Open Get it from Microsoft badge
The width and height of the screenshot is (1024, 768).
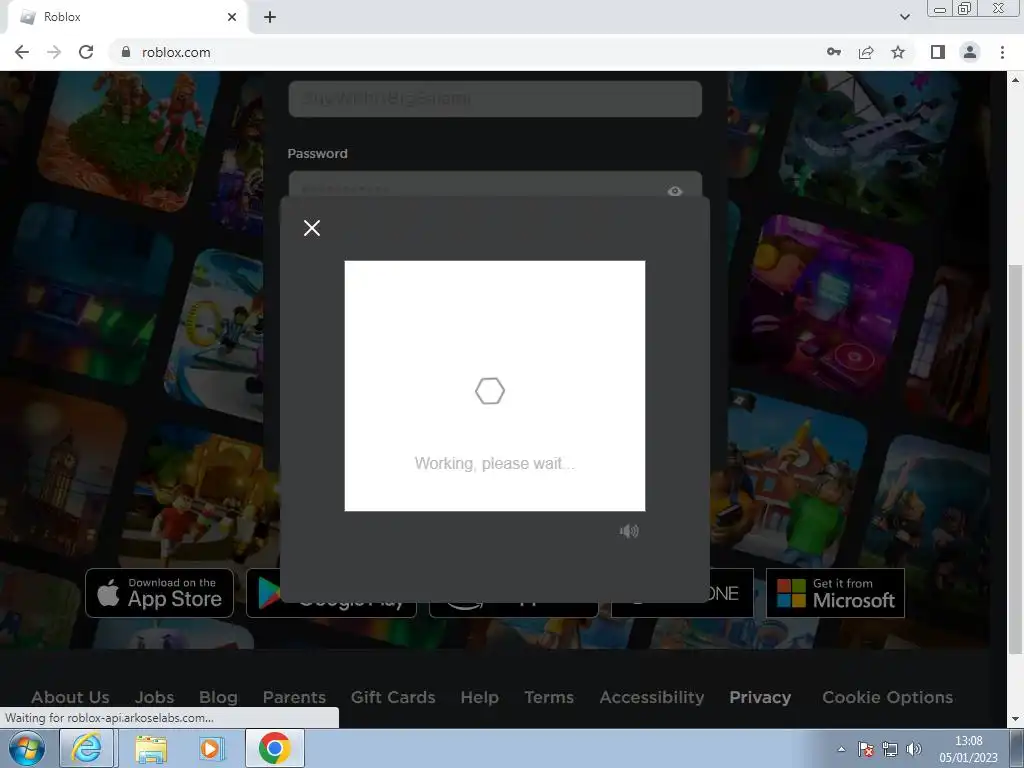tap(835, 593)
